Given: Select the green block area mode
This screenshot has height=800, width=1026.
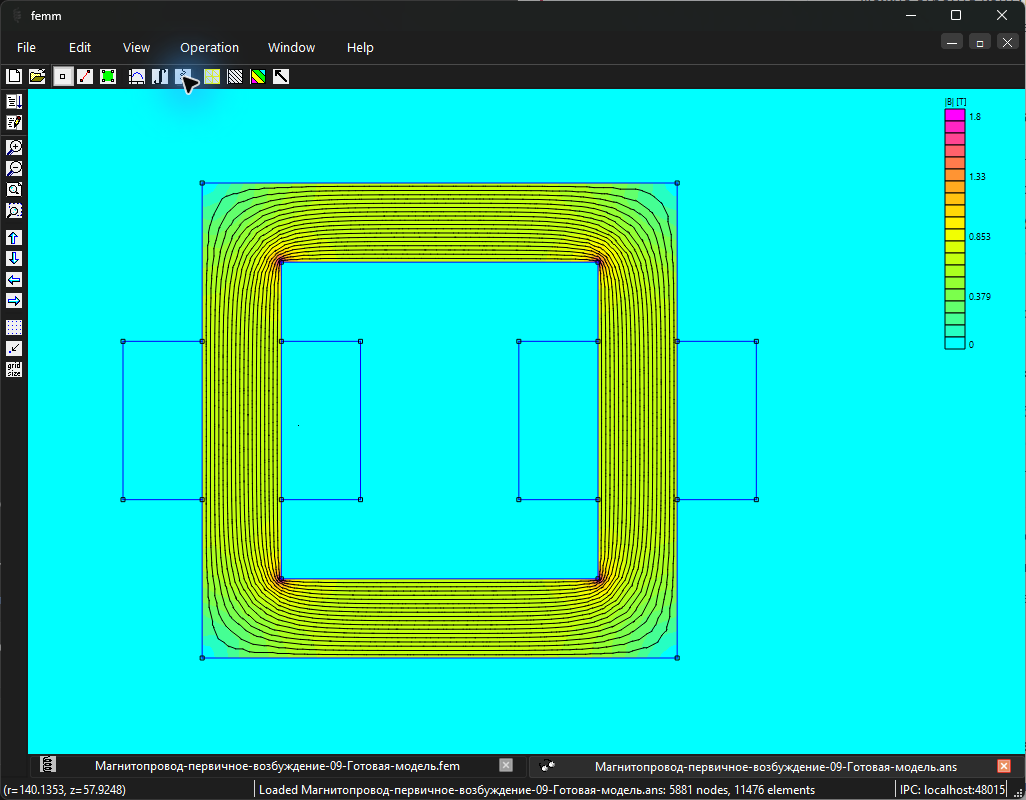Looking at the screenshot, I should pyautogui.click(x=108, y=77).
